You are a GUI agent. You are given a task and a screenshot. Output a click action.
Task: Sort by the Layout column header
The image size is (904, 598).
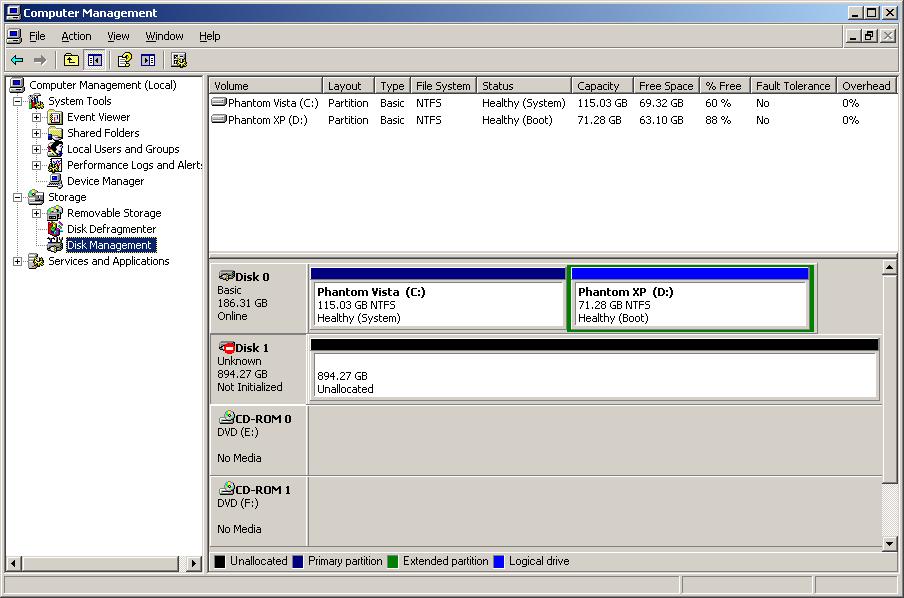click(348, 85)
